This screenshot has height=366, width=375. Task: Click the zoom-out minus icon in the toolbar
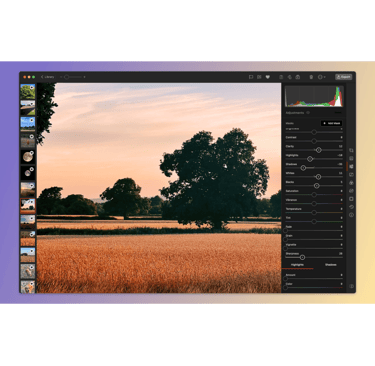(61, 77)
